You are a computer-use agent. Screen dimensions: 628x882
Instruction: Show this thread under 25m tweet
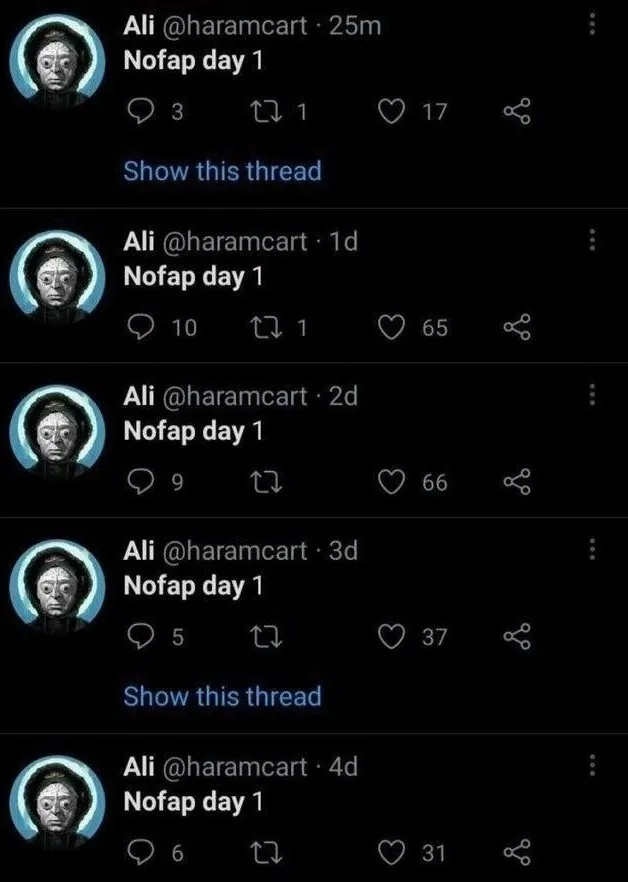pyautogui.click(x=222, y=171)
